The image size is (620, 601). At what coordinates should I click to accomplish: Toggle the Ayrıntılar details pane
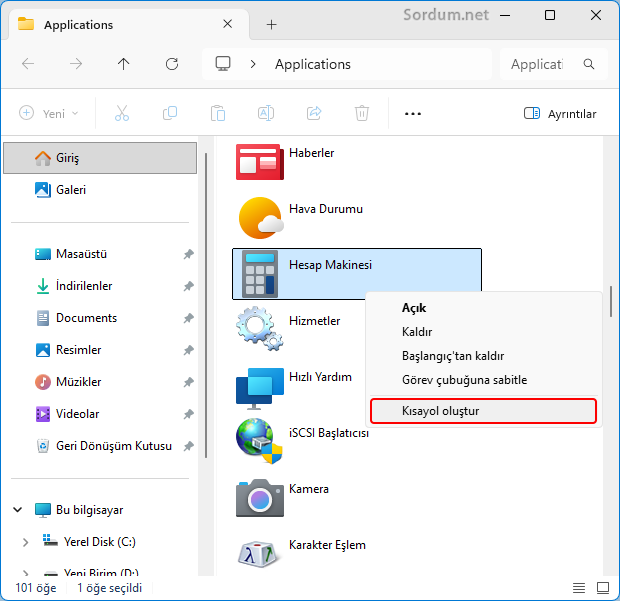(x=560, y=113)
